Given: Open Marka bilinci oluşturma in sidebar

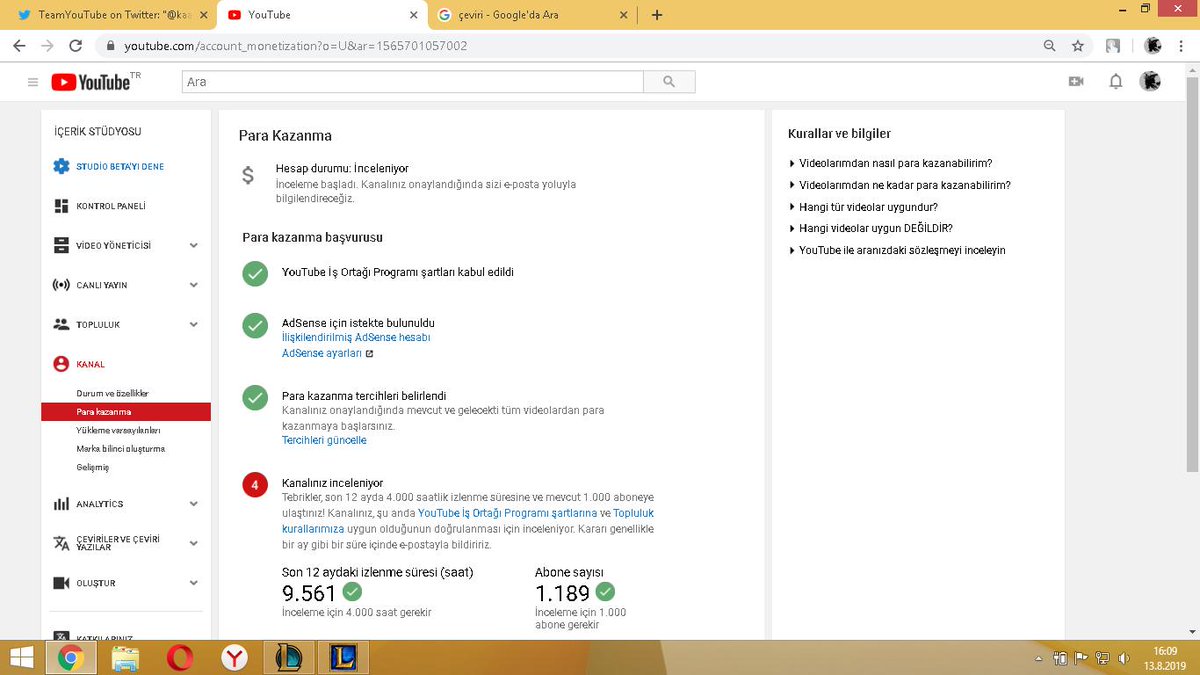Looking at the screenshot, I should (x=121, y=449).
